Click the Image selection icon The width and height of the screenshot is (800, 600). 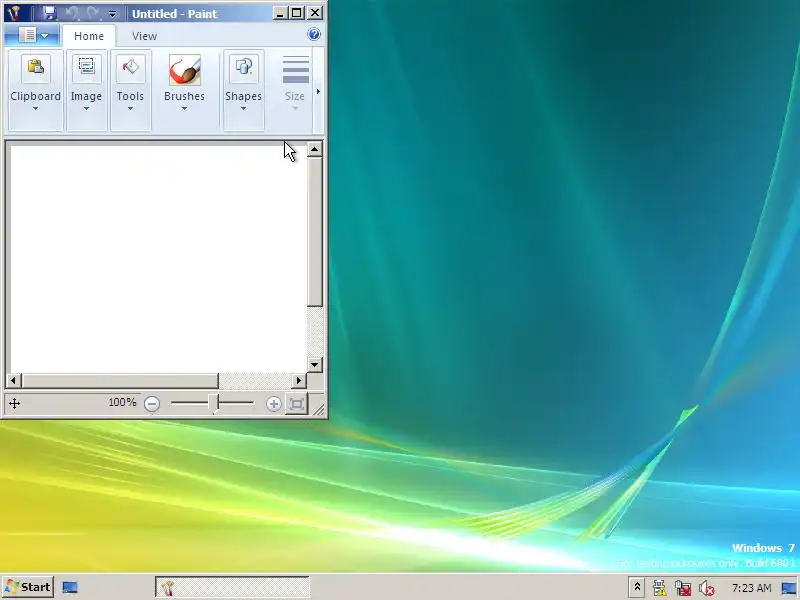click(x=86, y=68)
